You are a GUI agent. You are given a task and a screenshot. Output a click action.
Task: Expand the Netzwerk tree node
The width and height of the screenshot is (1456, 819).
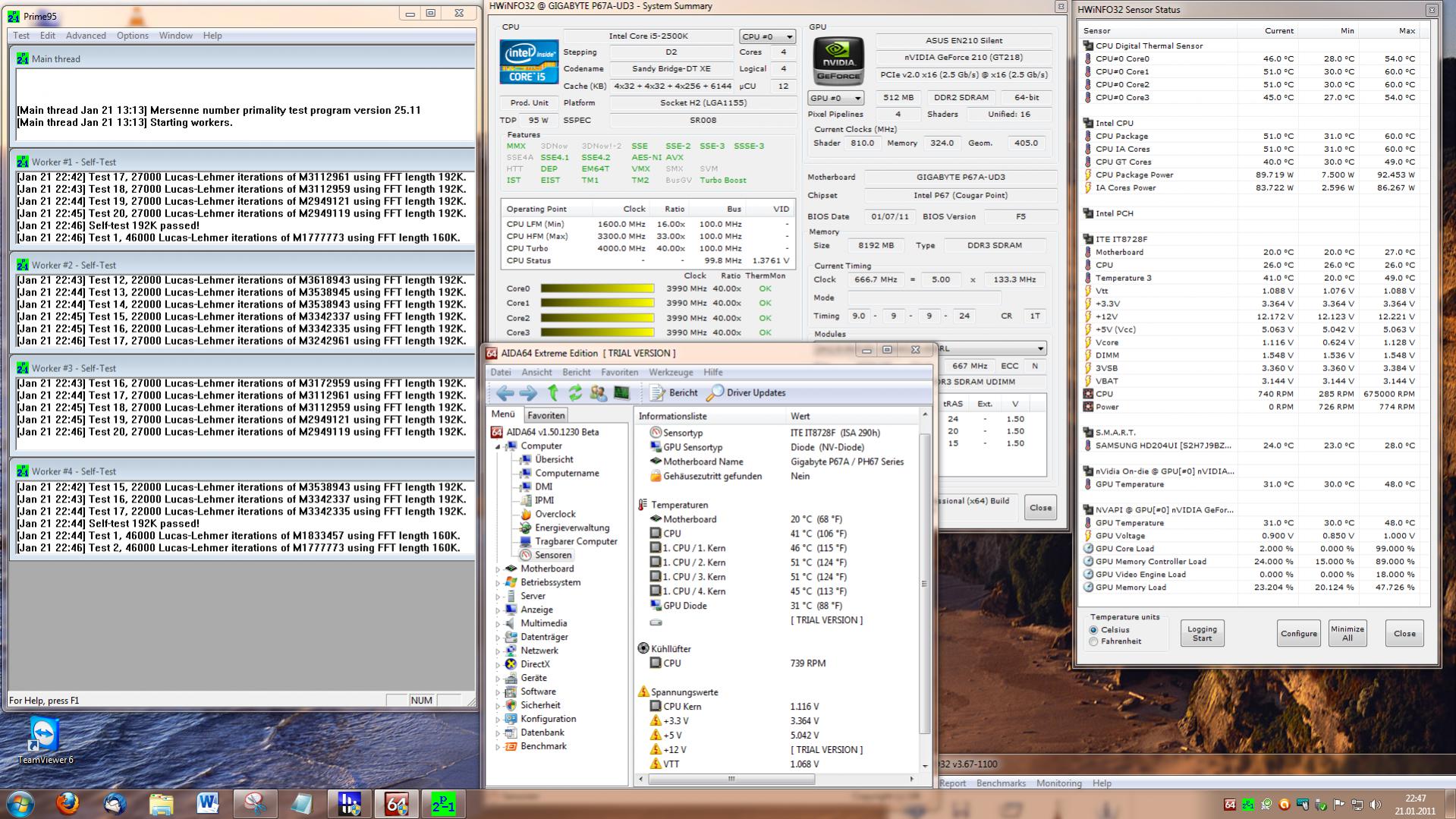498,651
